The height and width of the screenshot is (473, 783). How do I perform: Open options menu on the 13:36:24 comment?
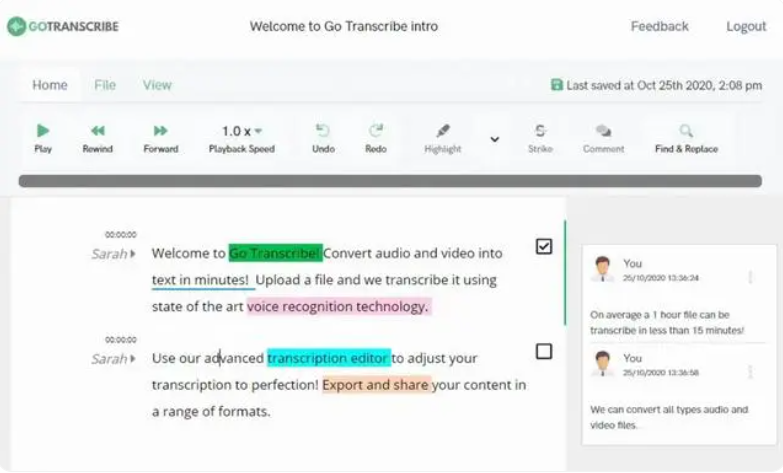point(750,277)
